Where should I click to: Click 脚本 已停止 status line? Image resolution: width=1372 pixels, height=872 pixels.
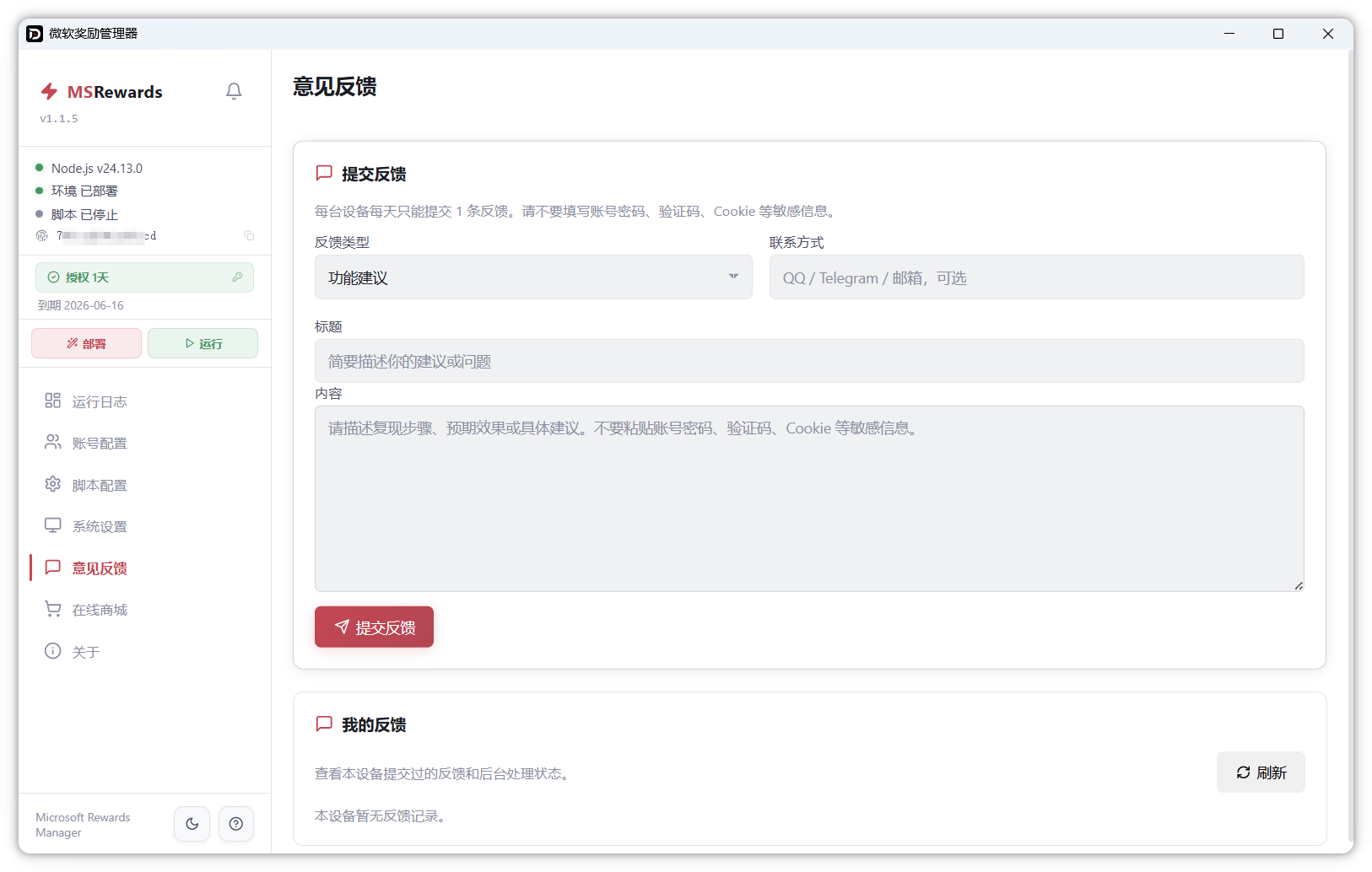click(84, 214)
